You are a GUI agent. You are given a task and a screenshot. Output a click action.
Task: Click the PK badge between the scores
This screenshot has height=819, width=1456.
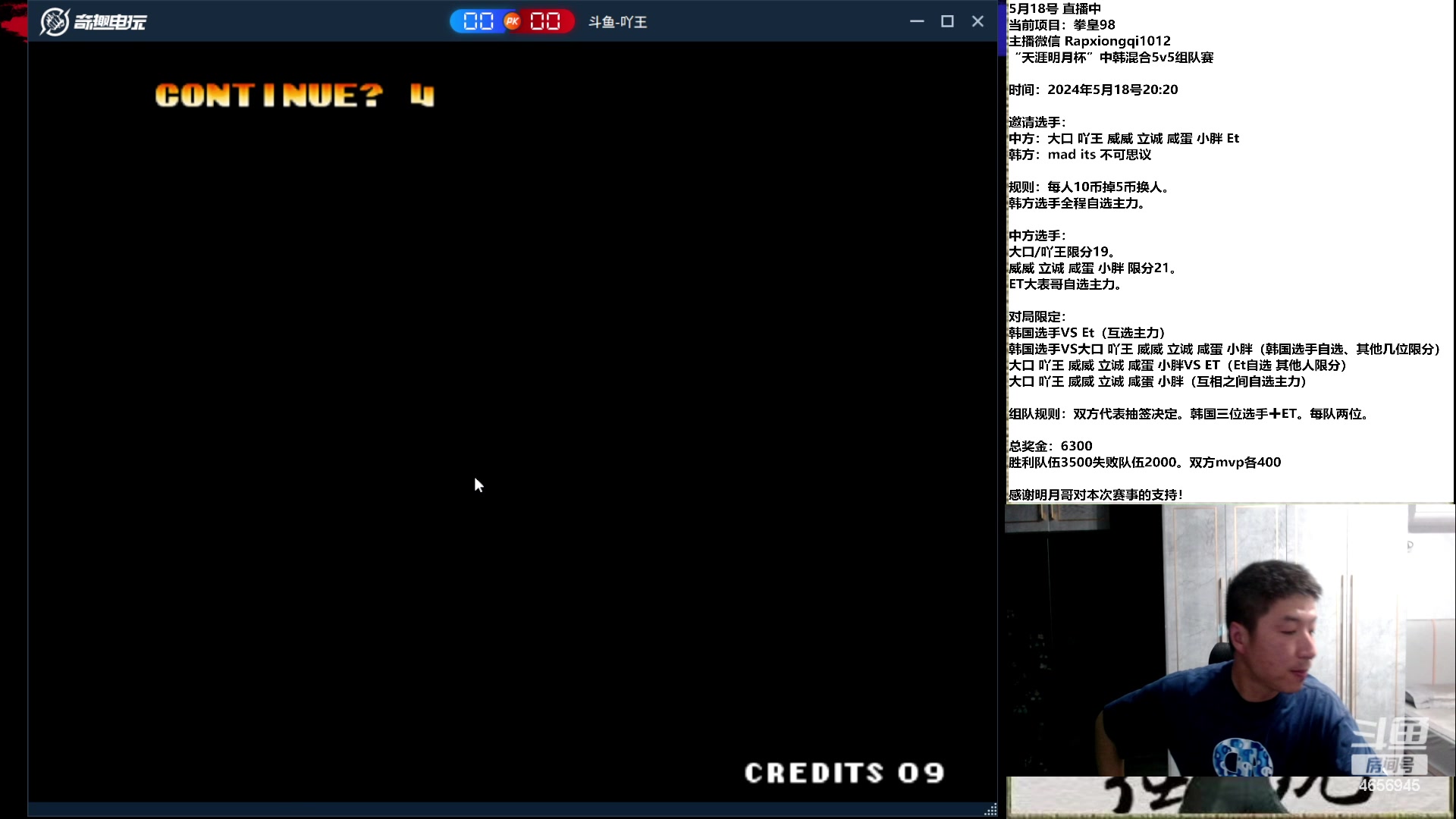click(513, 21)
